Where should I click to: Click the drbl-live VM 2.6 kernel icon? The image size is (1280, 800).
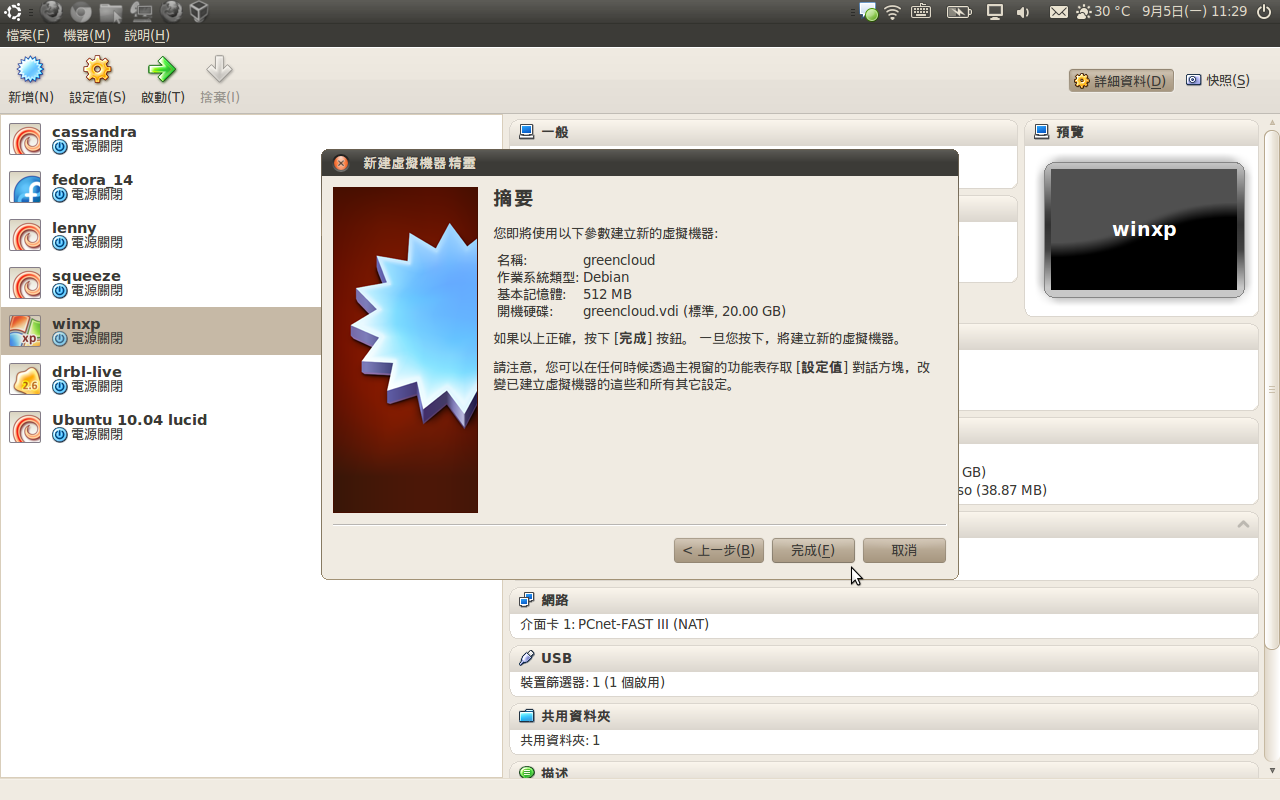click(25, 379)
